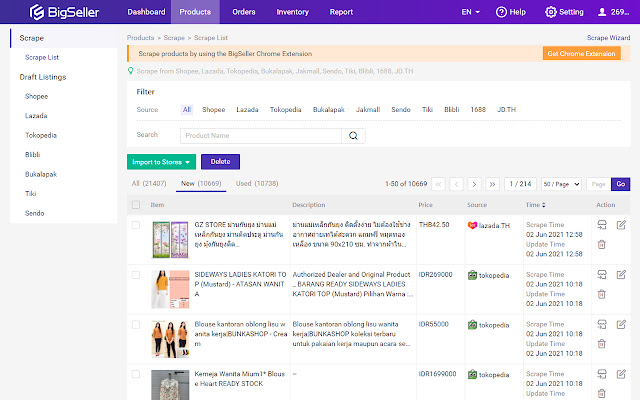Screen dimensions: 640x400
Task: Click edit icon for GZ STORE item
Action: point(621,225)
